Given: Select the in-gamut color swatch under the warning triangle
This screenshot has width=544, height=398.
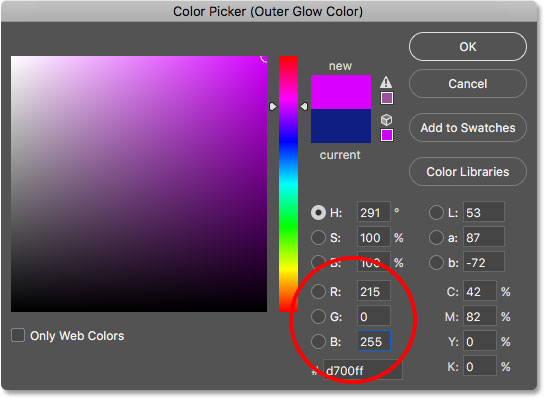Looking at the screenshot, I should tap(387, 98).
